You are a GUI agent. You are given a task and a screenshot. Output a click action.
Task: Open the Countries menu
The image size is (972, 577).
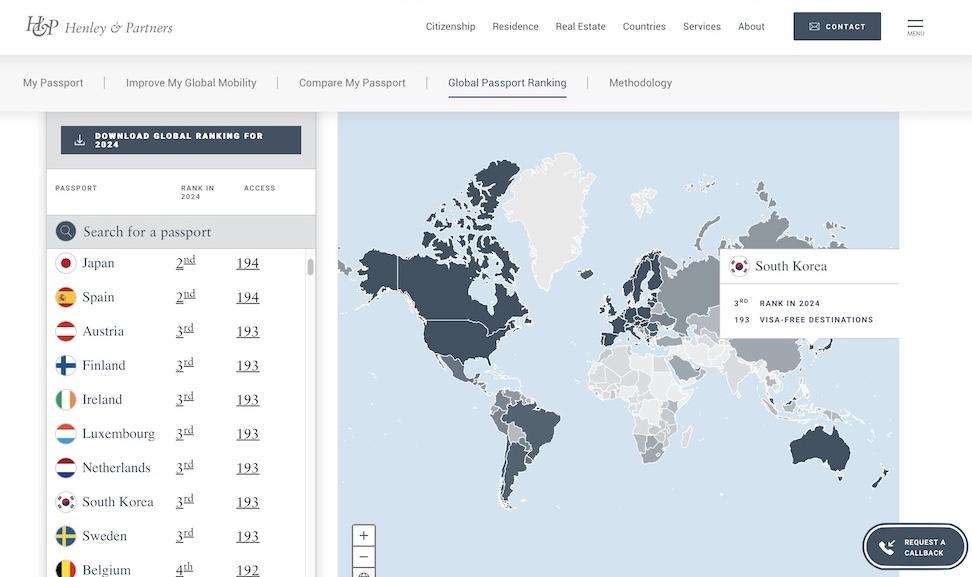pos(644,27)
